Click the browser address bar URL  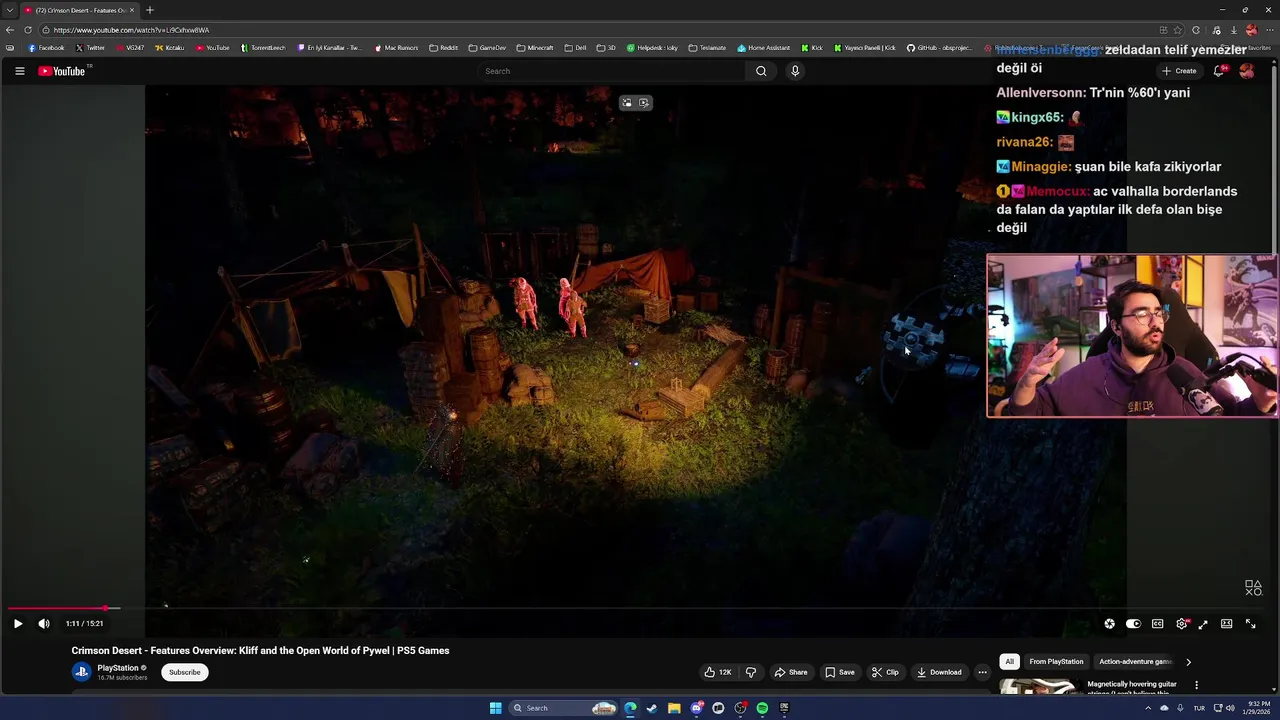pos(132,30)
